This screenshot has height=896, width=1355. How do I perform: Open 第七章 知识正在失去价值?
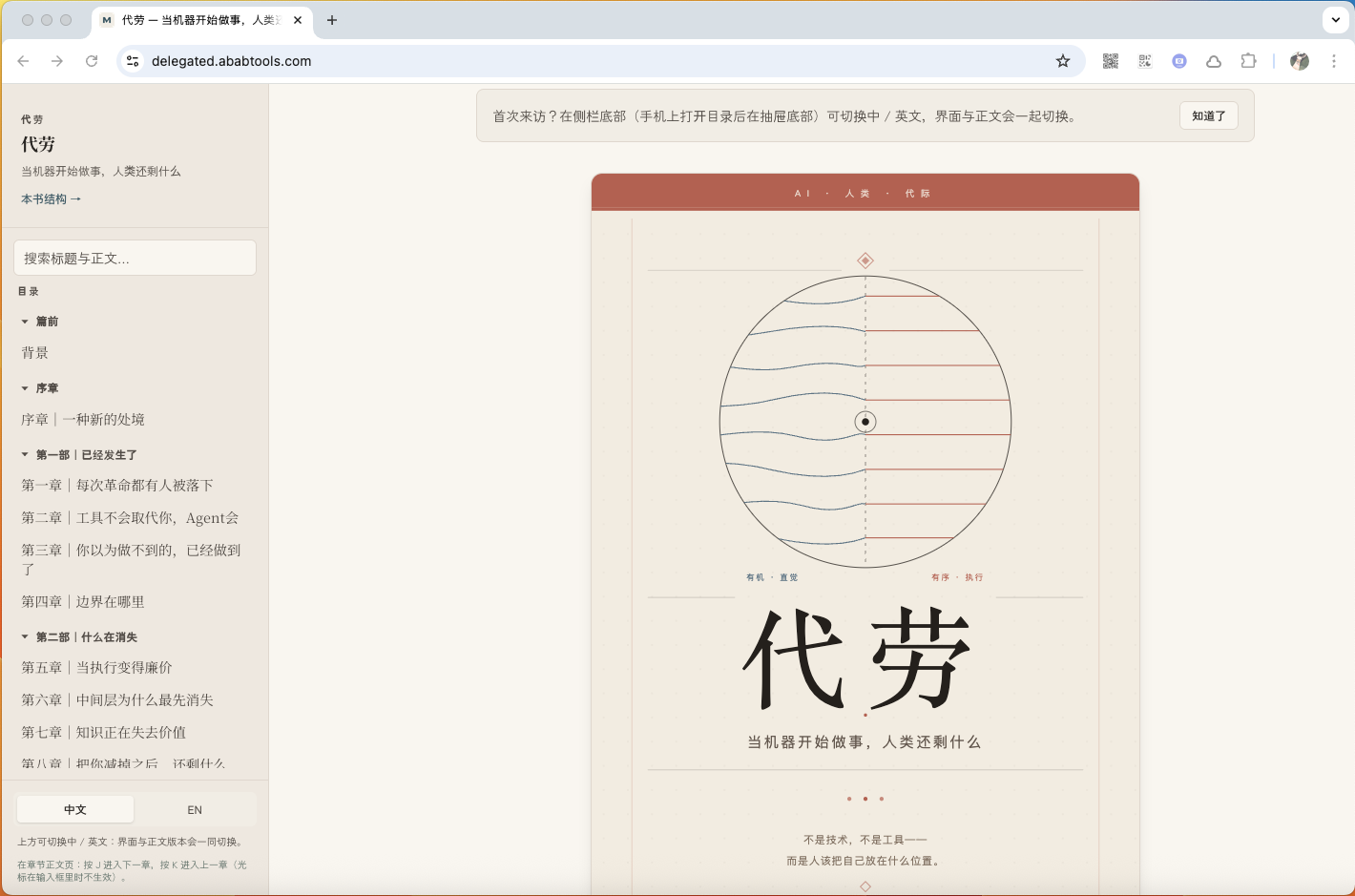pyautogui.click(x=104, y=733)
